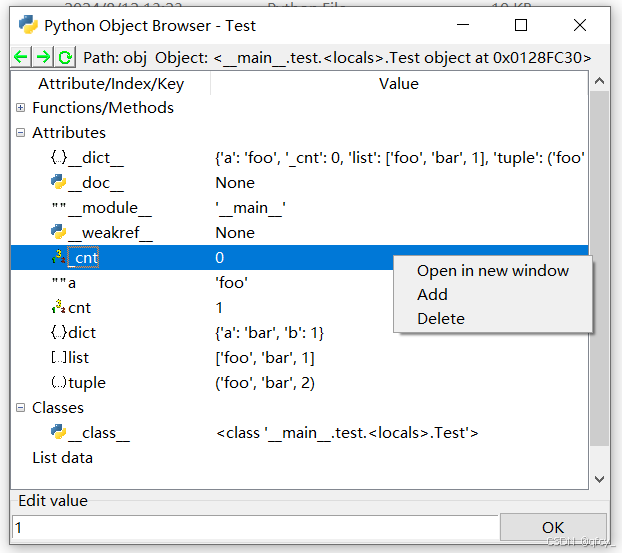This screenshot has height=553, width=622.
Task: Click the number icon beside cnt
Action: [x=59, y=307]
